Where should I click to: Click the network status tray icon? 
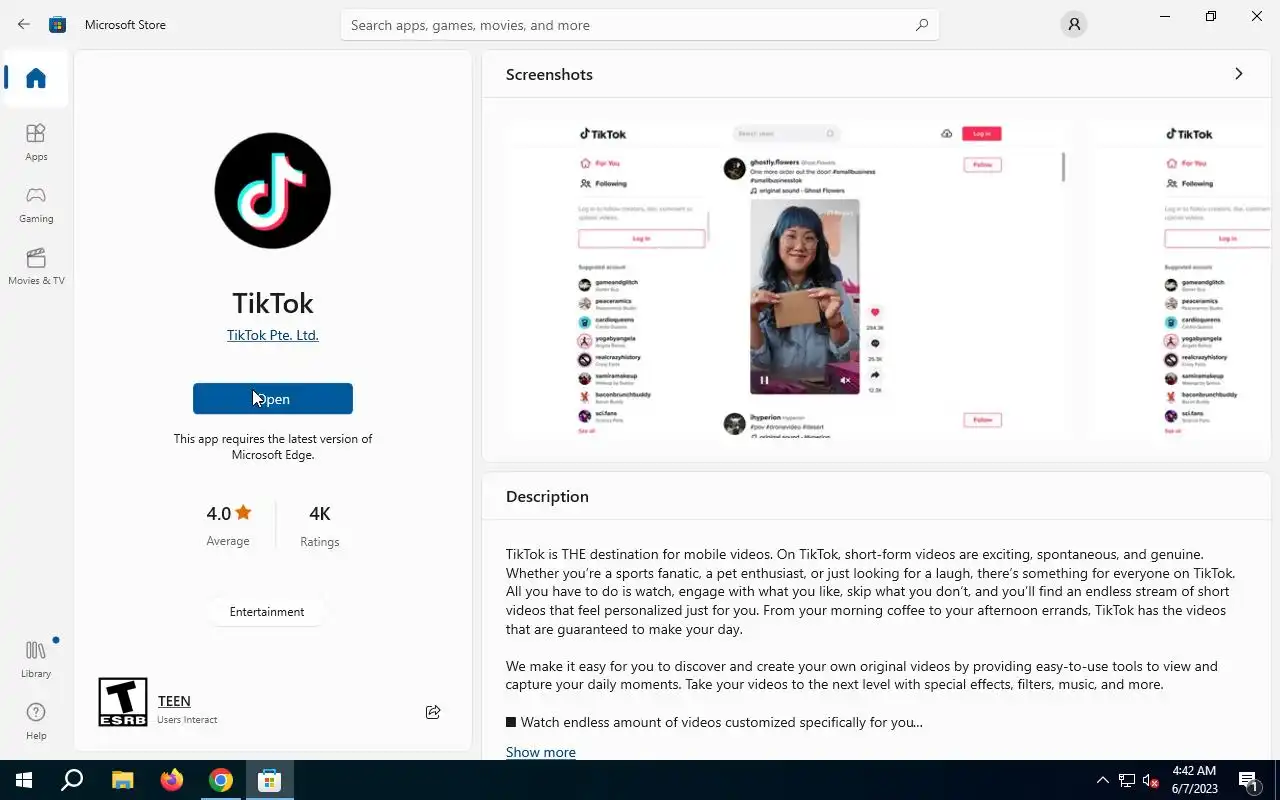point(1127,780)
